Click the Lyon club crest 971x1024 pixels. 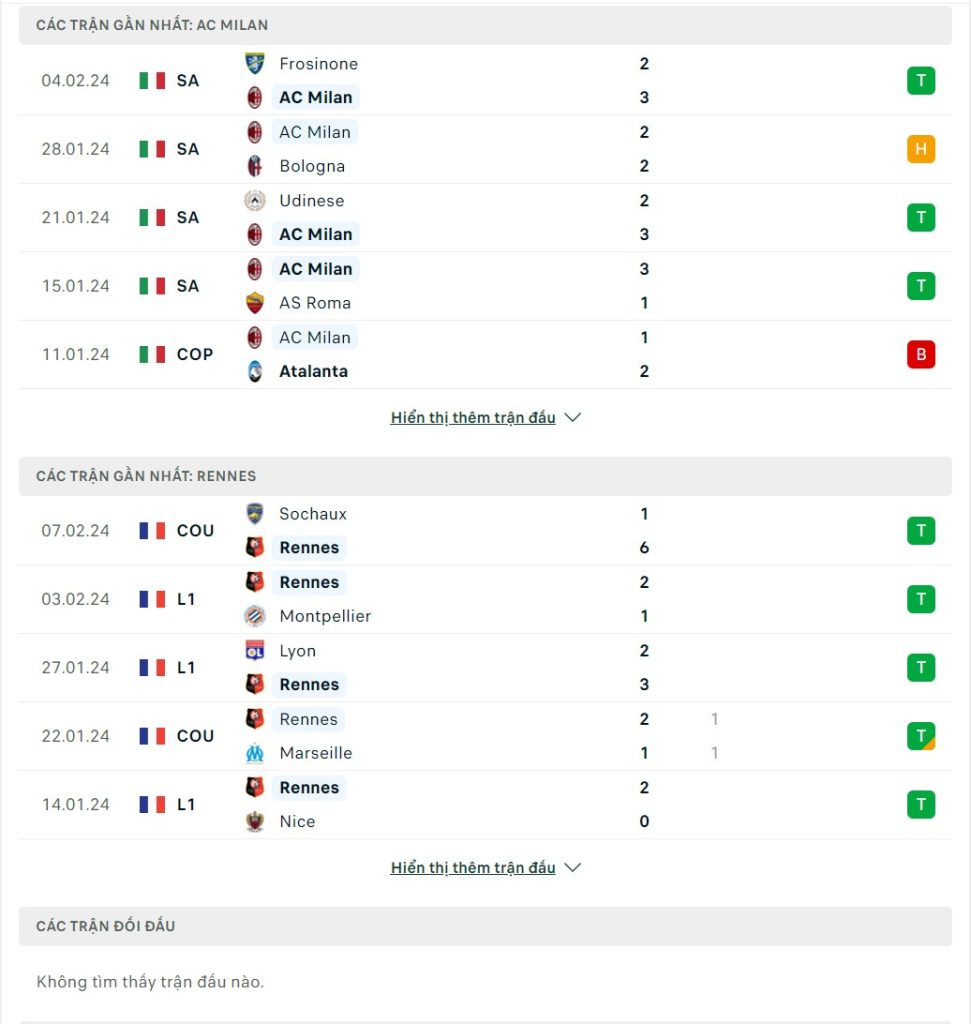255,650
